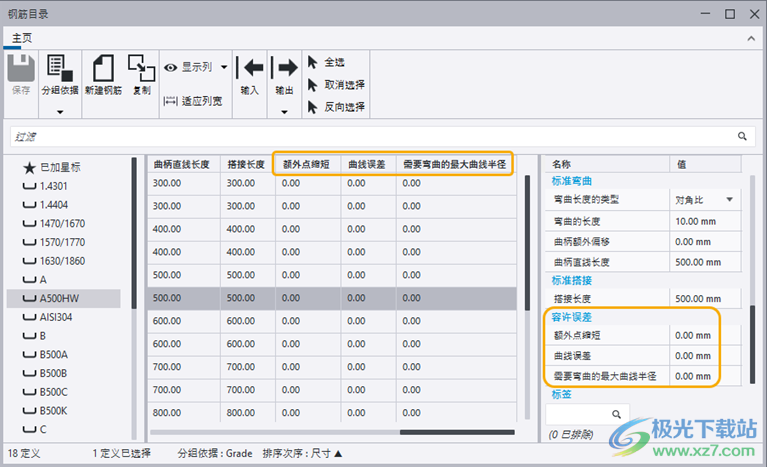Image resolution: width=768 pixels, height=467 pixels.
Task: Select the 1.4404 grade in the list
Action: click(54, 205)
